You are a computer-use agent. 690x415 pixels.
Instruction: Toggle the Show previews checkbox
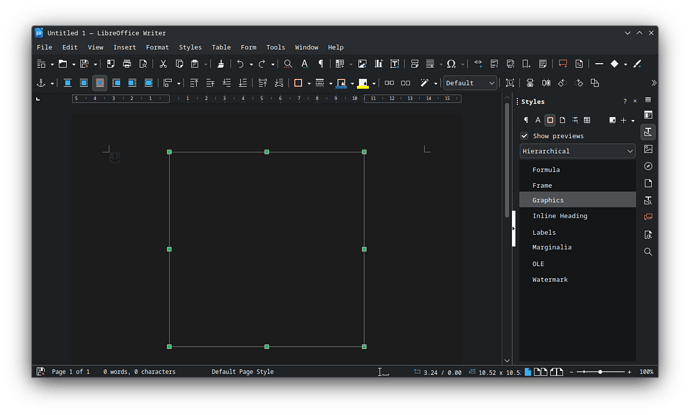pyautogui.click(x=525, y=135)
